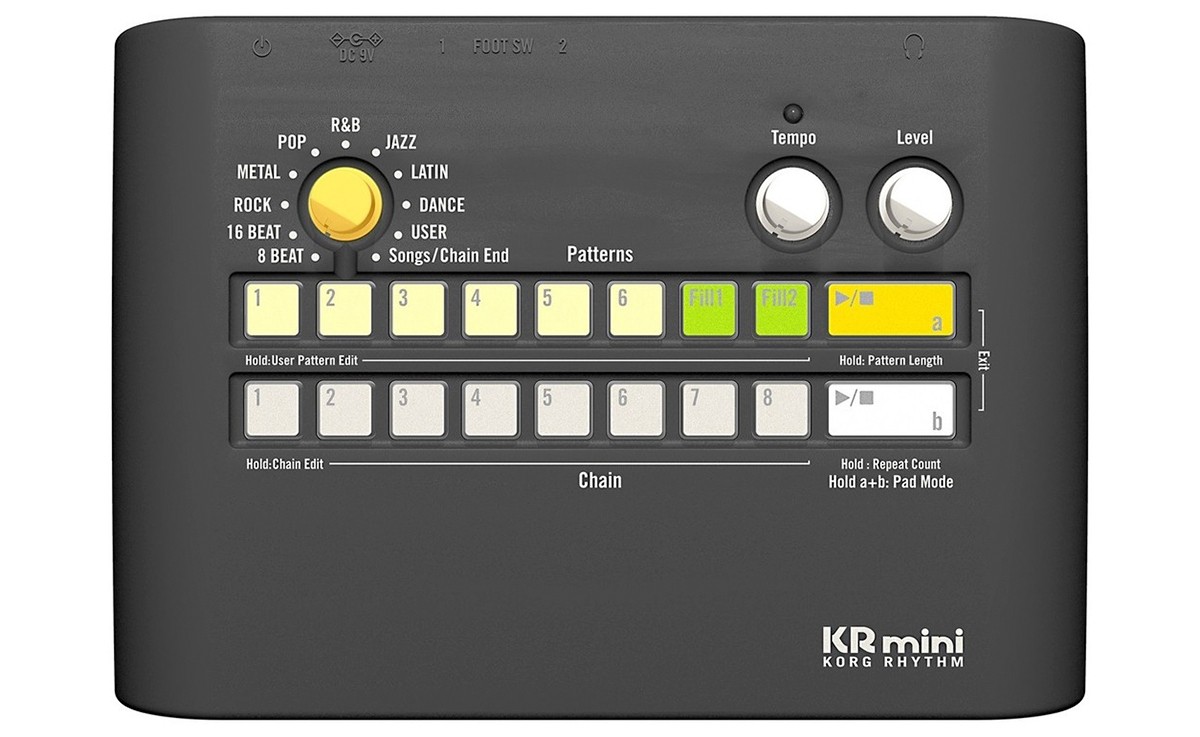Select the JAZZ genre label
The image size is (1200, 737).
tap(401, 142)
